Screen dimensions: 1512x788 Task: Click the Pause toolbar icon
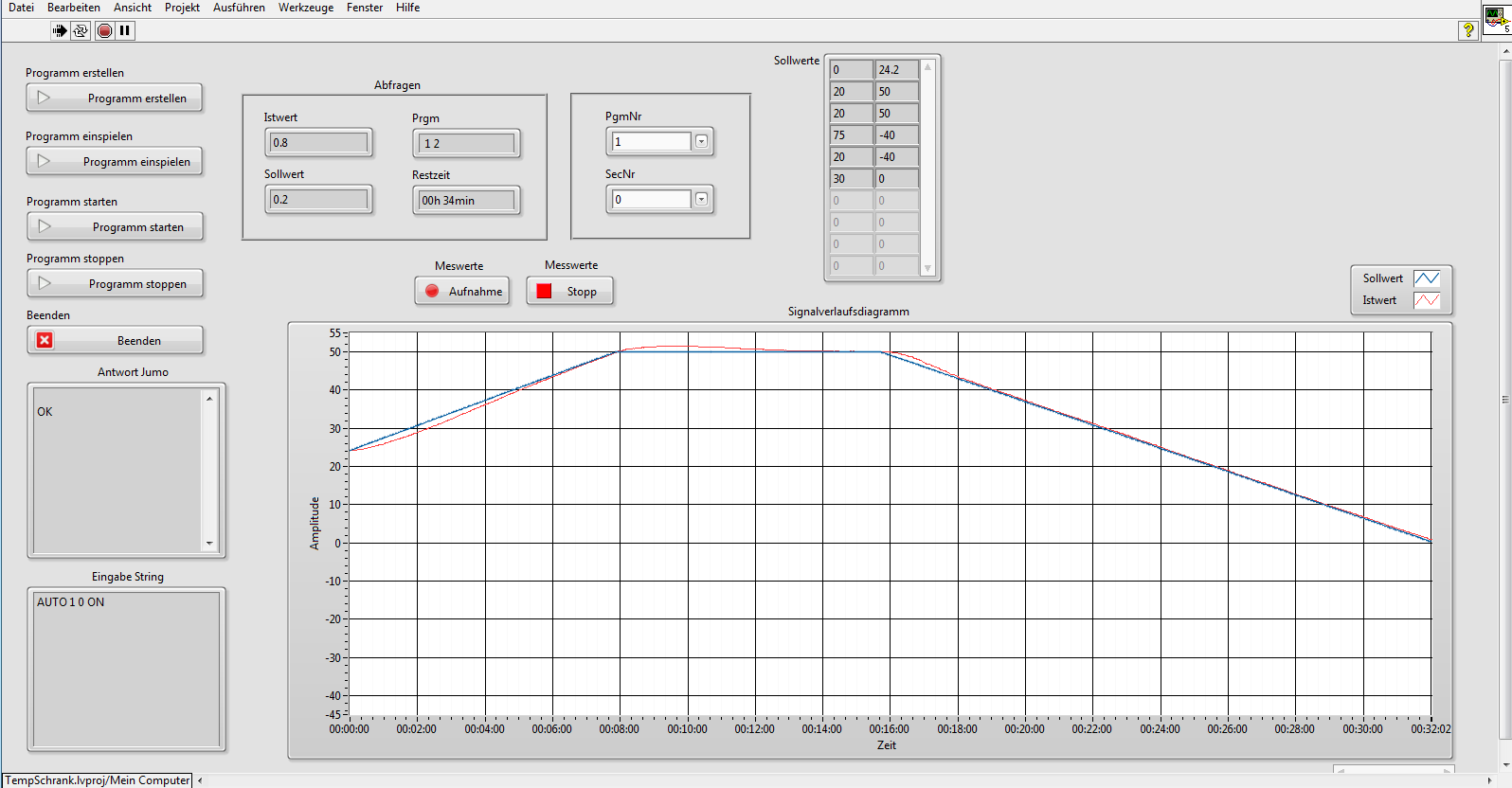[x=124, y=30]
